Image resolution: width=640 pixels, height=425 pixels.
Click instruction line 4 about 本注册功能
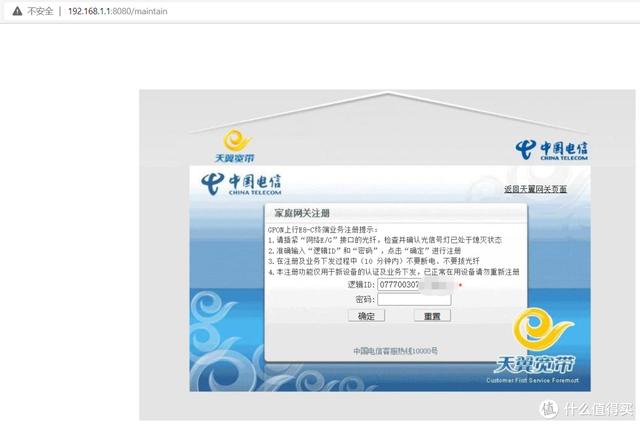click(x=394, y=271)
